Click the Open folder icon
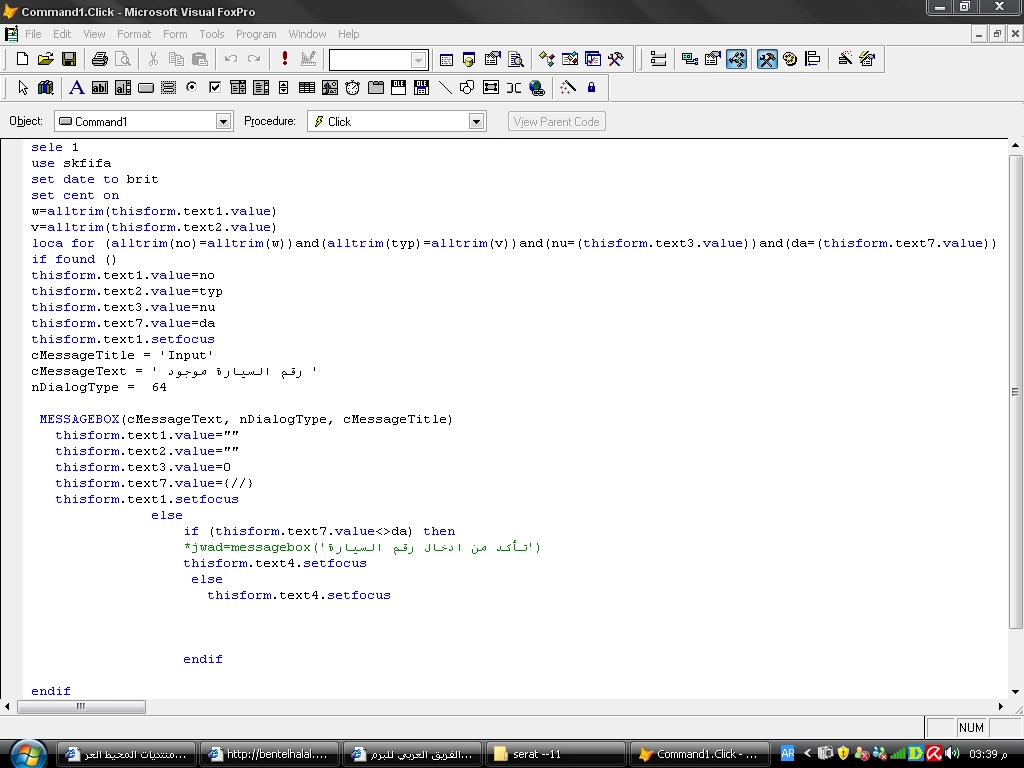The width and height of the screenshot is (1024, 768). coord(45,59)
